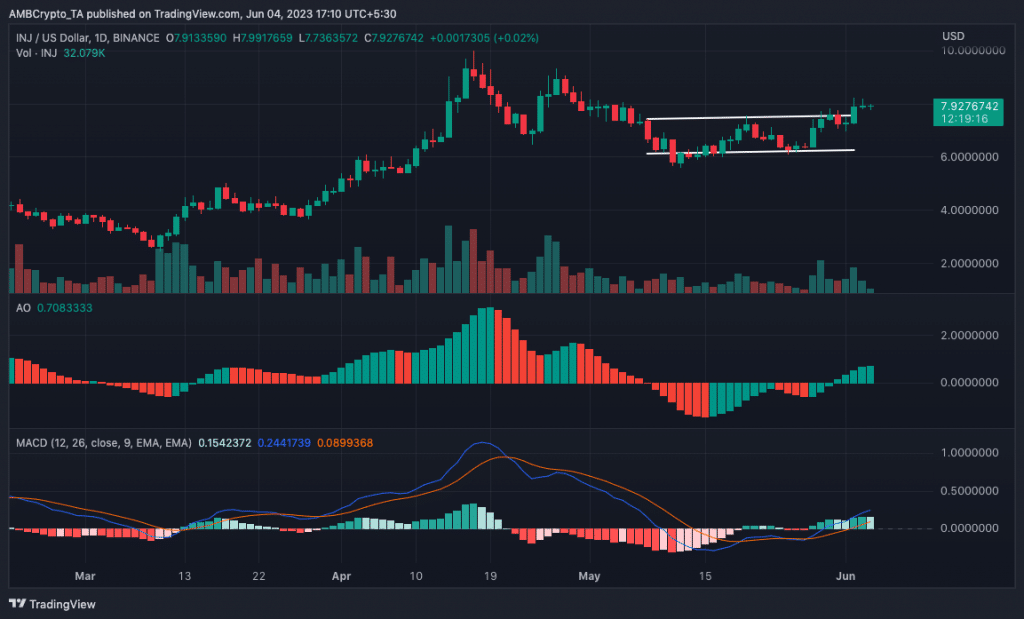The height and width of the screenshot is (619, 1024).
Task: Click the volume value 32.079K
Action: 84,53
